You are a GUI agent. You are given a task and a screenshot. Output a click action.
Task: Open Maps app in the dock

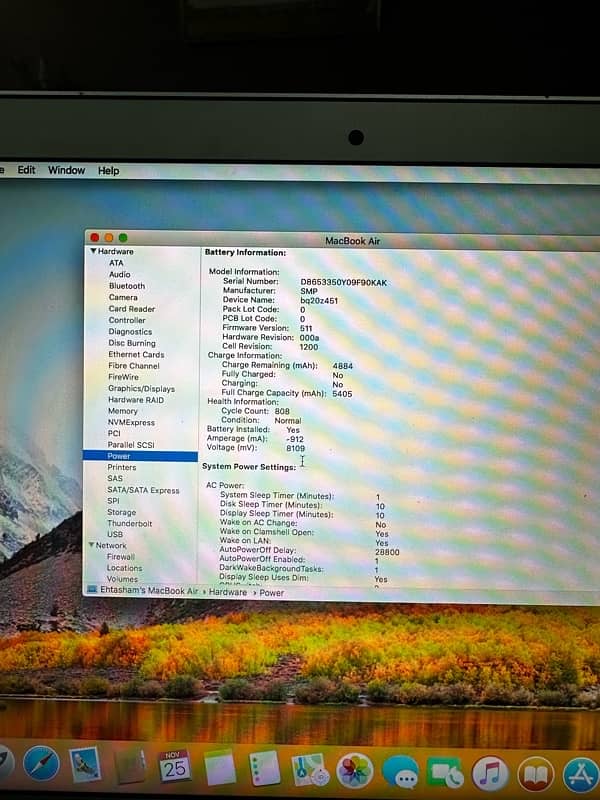pos(308,769)
